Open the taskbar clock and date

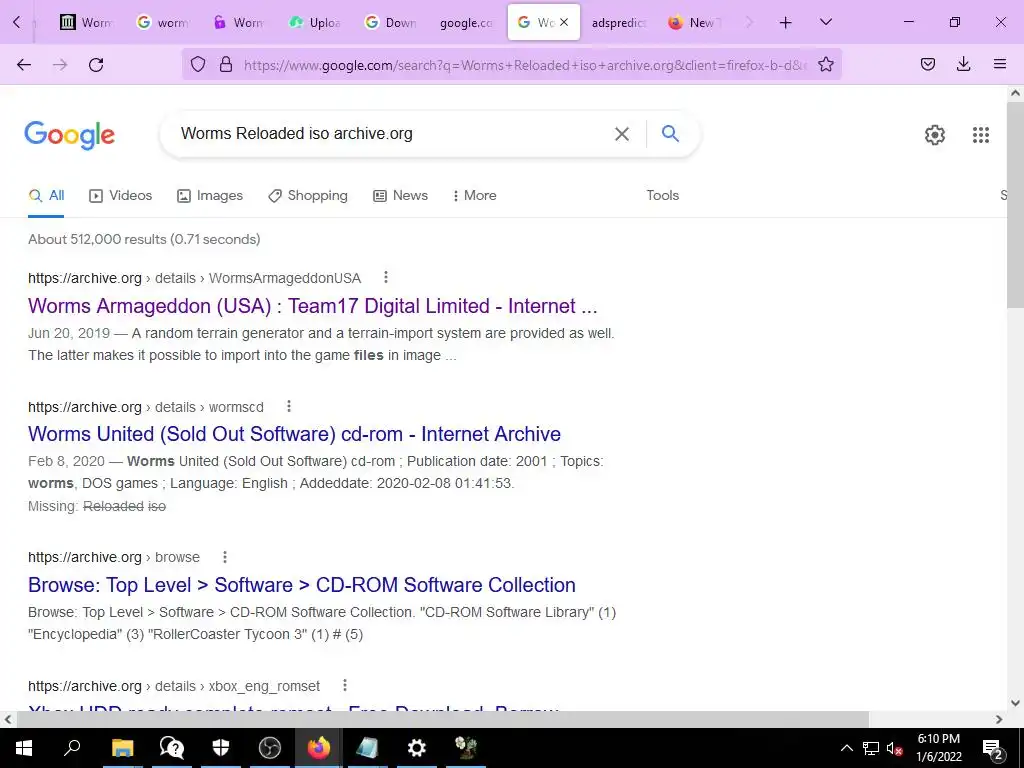939,748
